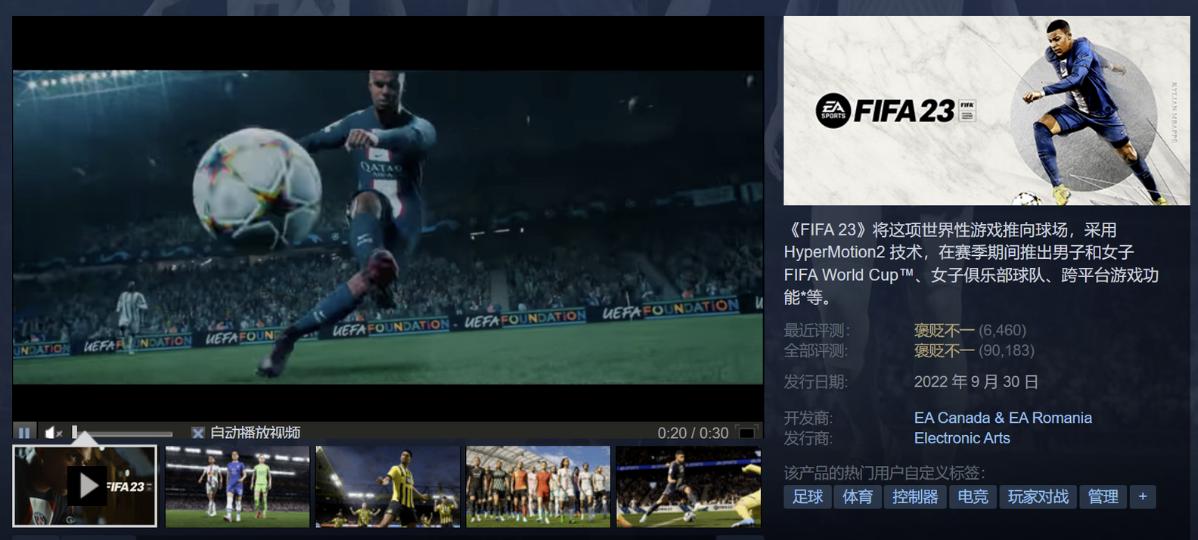This screenshot has height=540, width=1198.
Task: Open the screenshot of three players walking out
Action: click(x=238, y=487)
